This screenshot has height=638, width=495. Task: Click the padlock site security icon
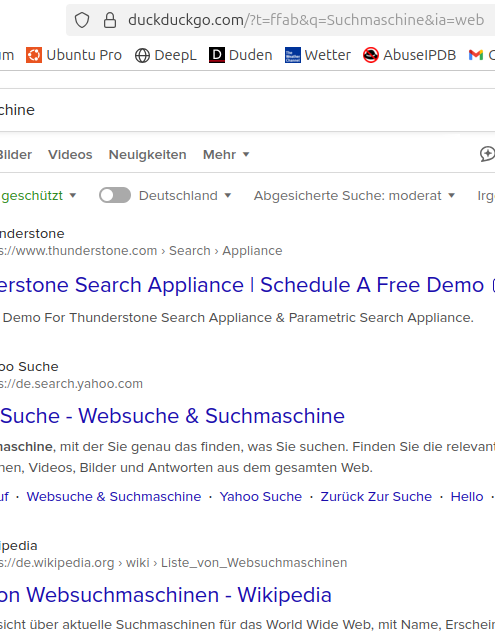[x=109, y=20]
